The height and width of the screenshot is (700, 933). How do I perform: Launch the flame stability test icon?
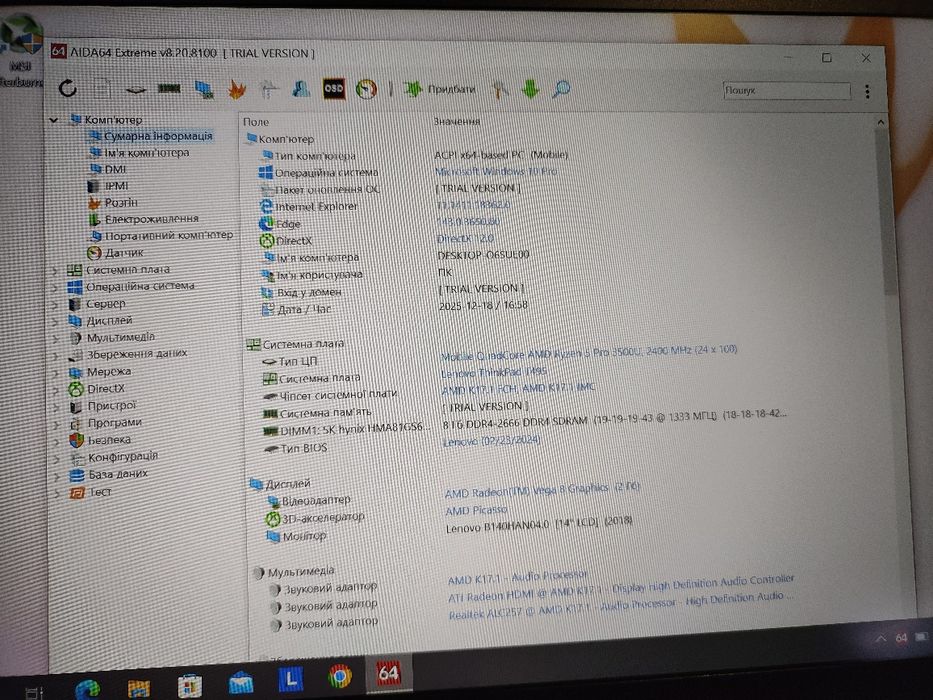point(237,89)
